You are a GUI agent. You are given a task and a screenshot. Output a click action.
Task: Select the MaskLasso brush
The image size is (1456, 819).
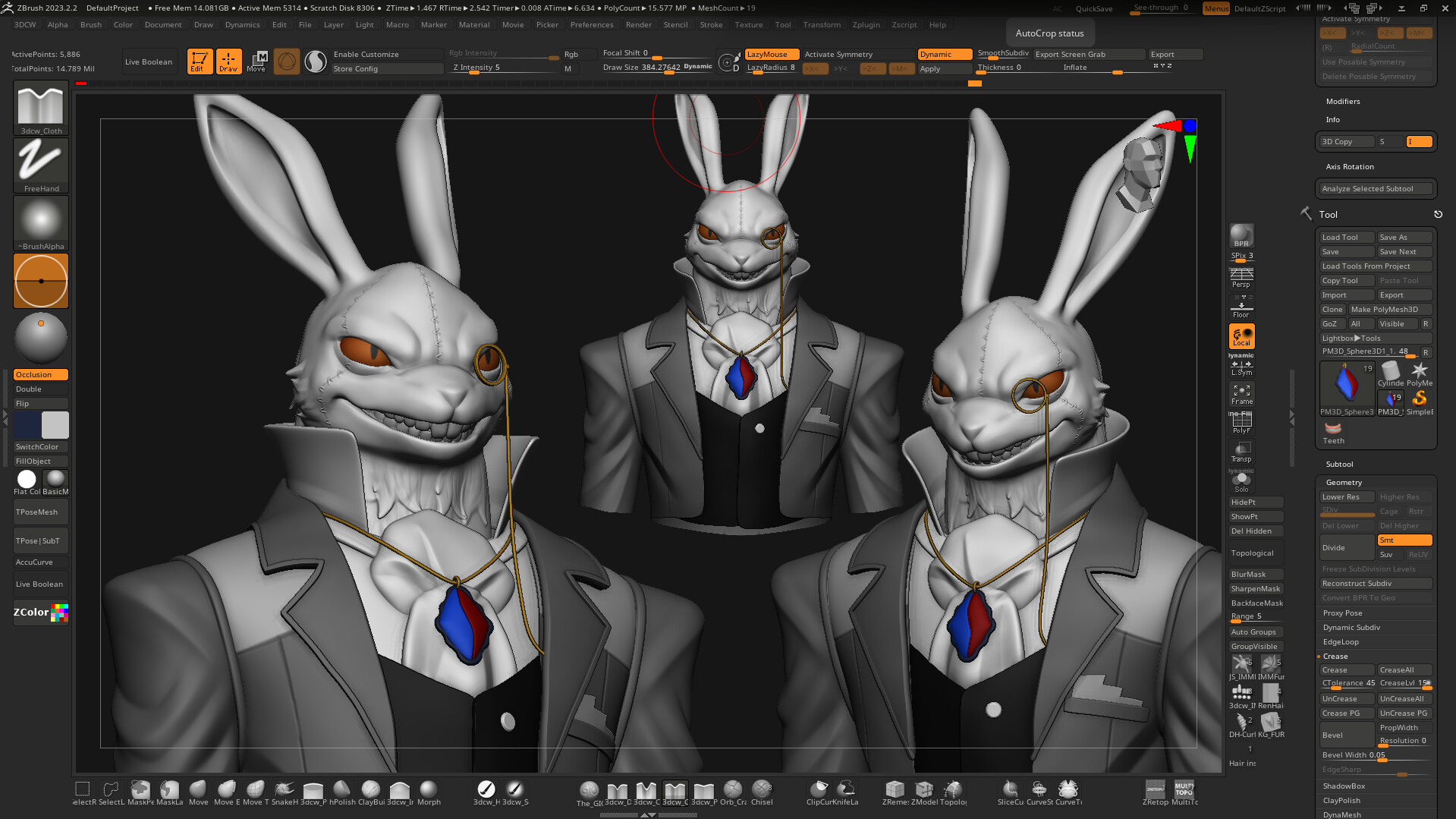[x=170, y=791]
